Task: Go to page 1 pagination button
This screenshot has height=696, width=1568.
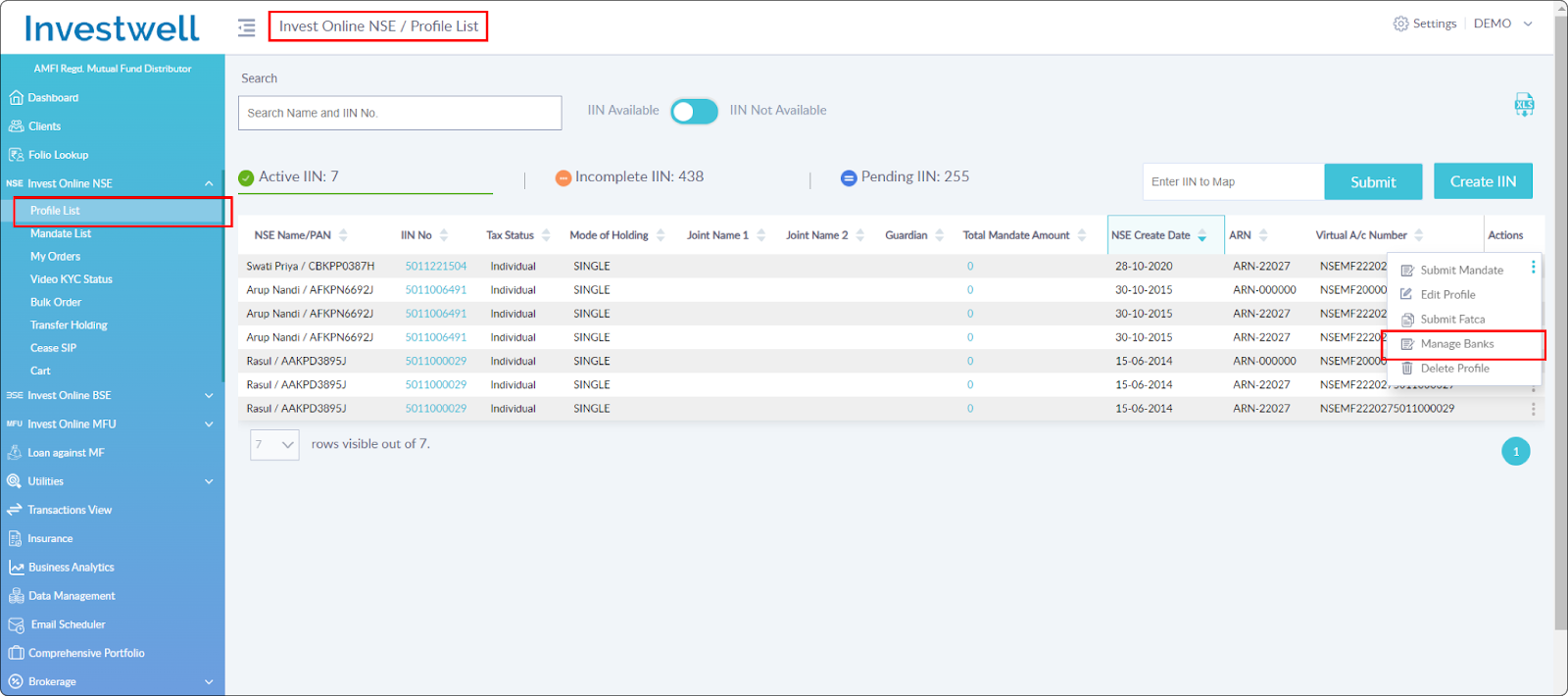Action: tap(1516, 452)
